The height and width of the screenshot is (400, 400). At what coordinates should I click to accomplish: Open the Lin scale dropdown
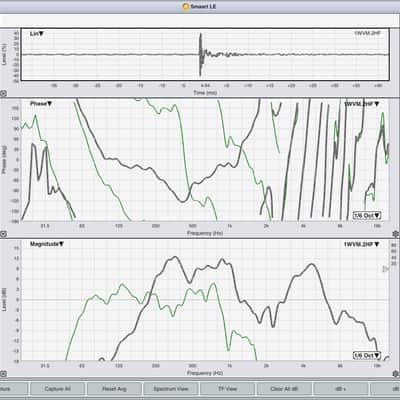click(x=37, y=34)
